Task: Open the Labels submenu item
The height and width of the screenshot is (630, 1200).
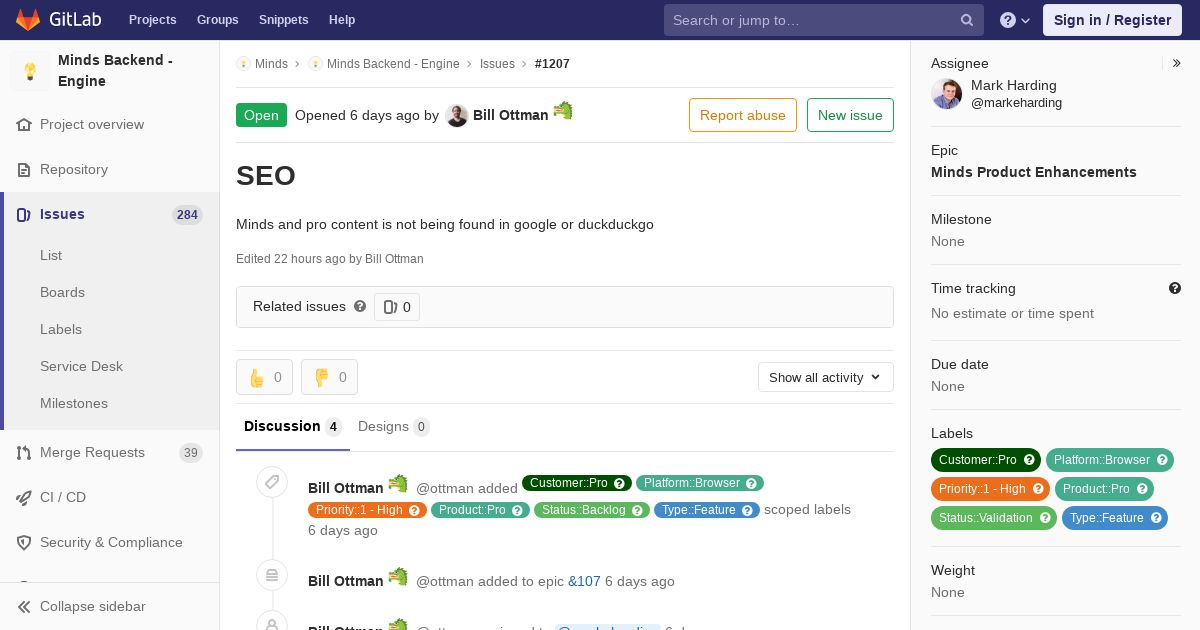Action: [x=61, y=330]
